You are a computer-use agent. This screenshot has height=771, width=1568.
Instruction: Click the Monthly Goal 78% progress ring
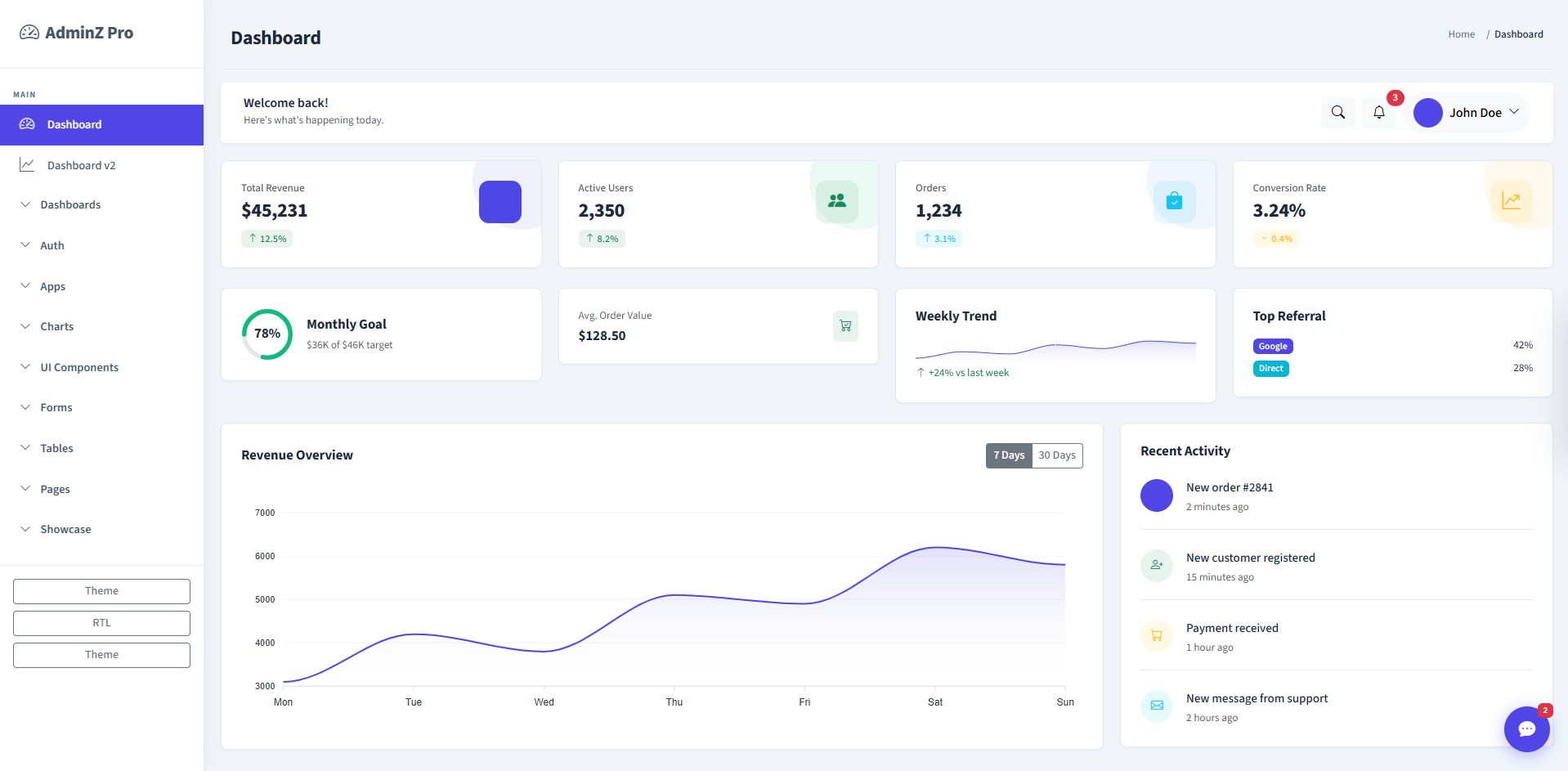coord(267,334)
